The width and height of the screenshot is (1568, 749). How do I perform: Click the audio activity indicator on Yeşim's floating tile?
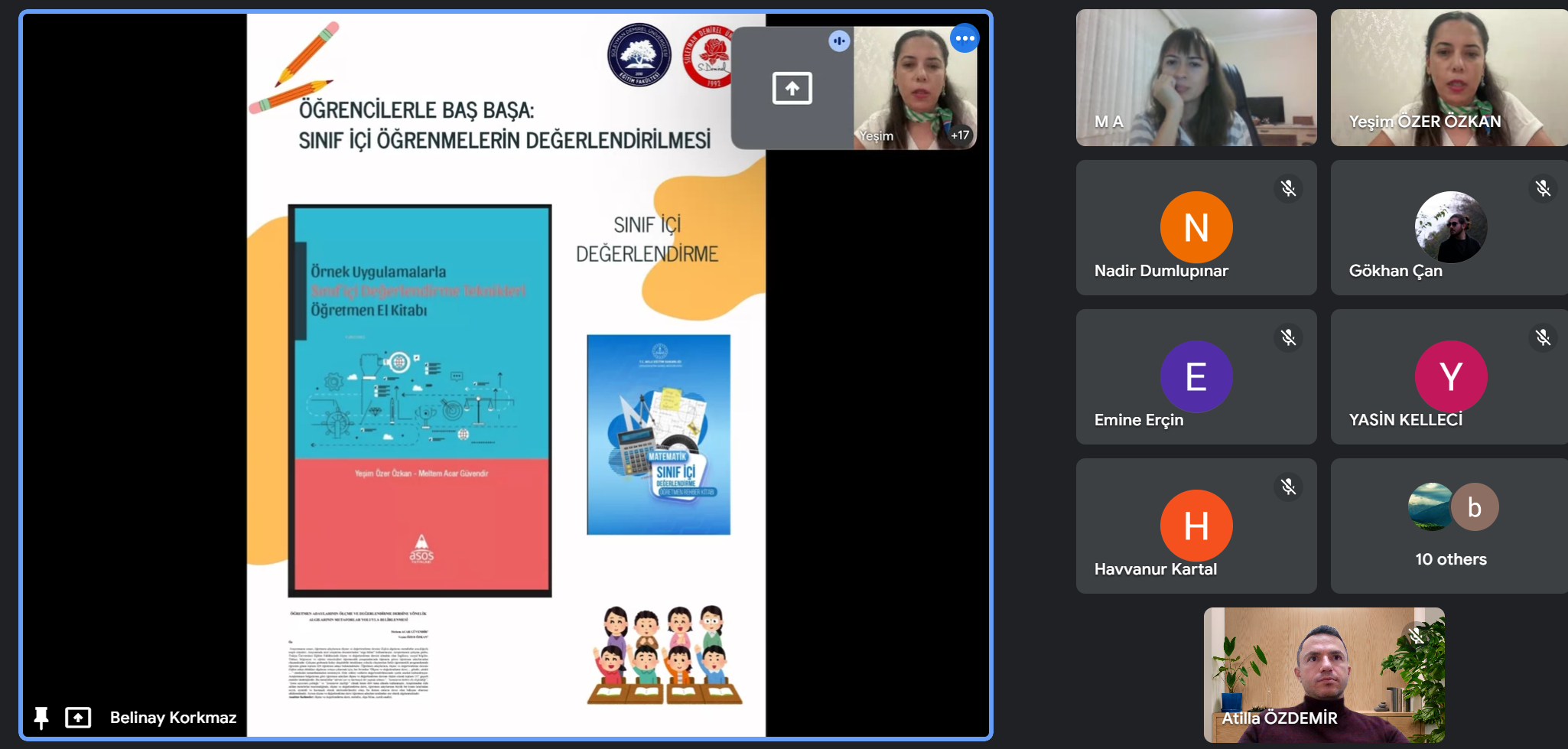839,41
